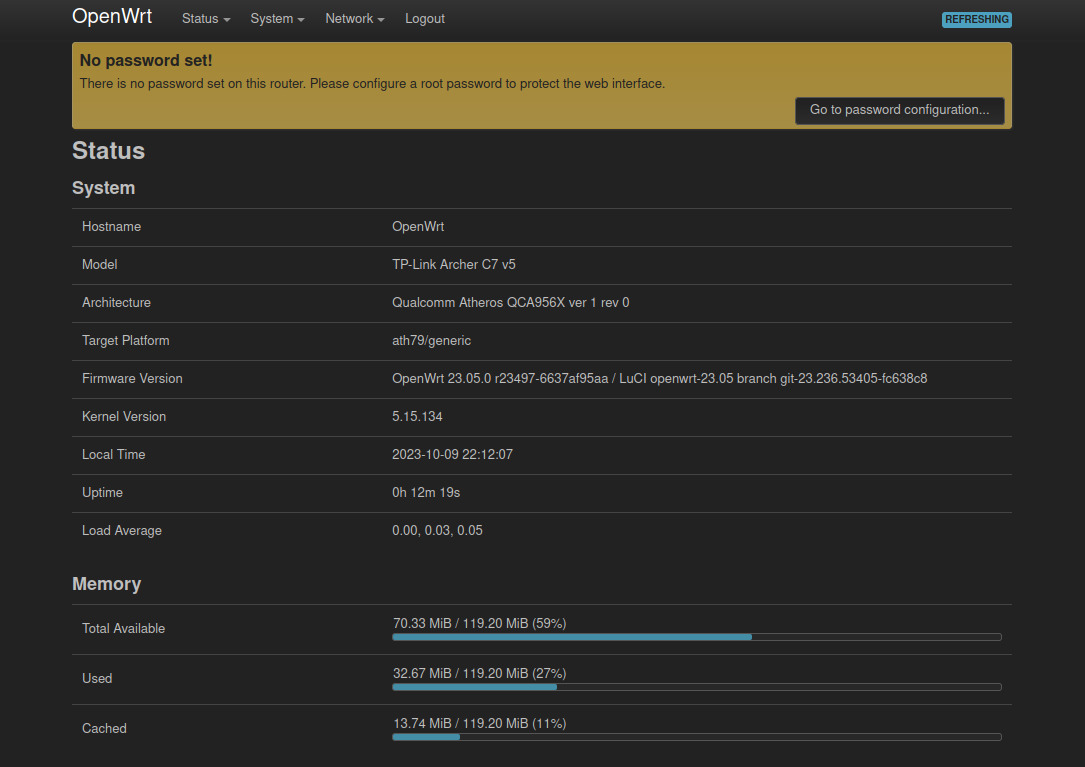Select the Hostname value OpenWrt
Image resolution: width=1085 pixels, height=767 pixels.
click(418, 227)
